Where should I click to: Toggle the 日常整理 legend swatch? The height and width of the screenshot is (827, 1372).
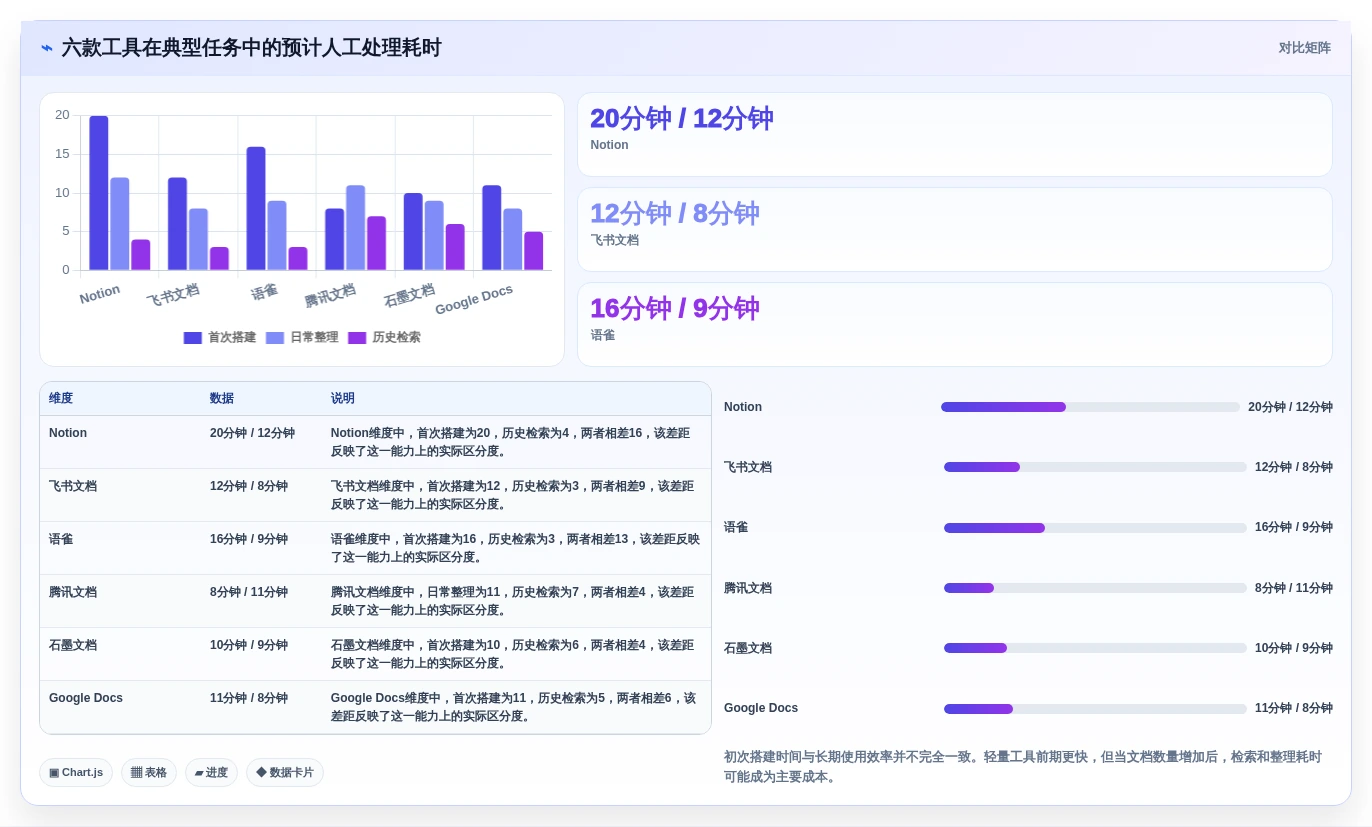point(275,338)
